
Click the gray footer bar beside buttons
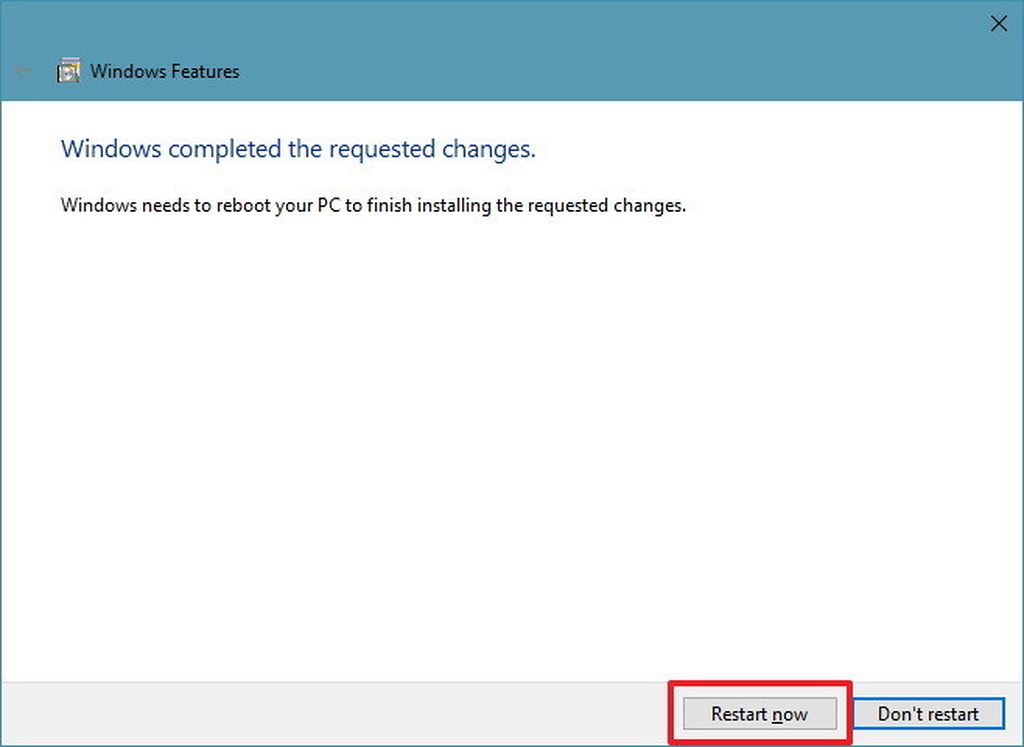click(333, 714)
